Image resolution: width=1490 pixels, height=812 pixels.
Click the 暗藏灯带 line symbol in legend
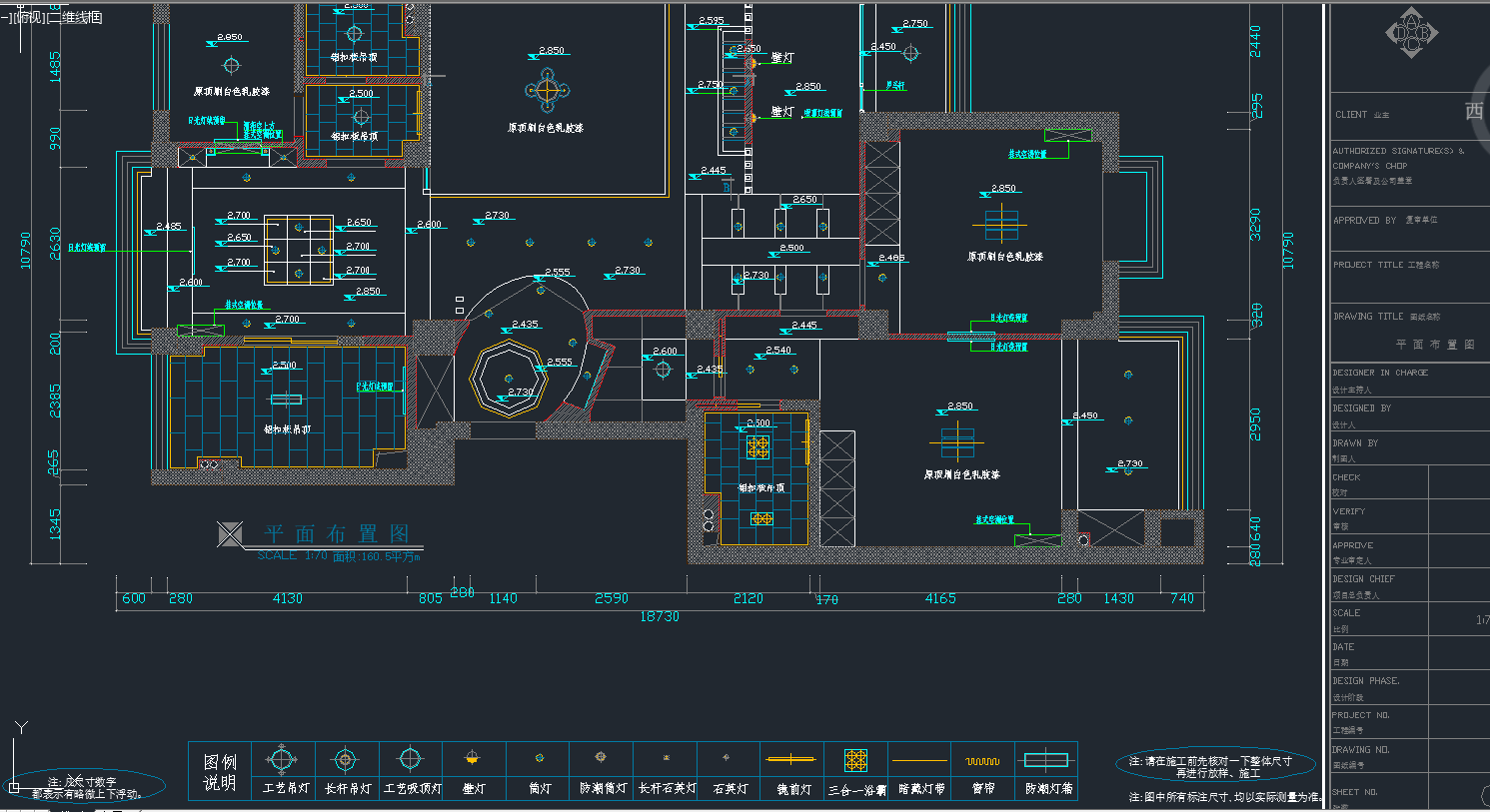click(919, 760)
